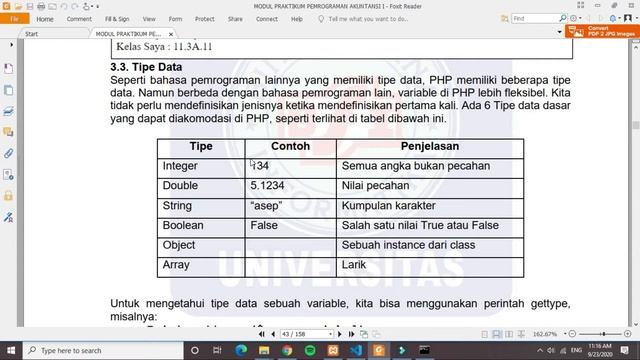Open Spotify from the taskbar
This screenshot has height=360, width=640.
click(310, 350)
